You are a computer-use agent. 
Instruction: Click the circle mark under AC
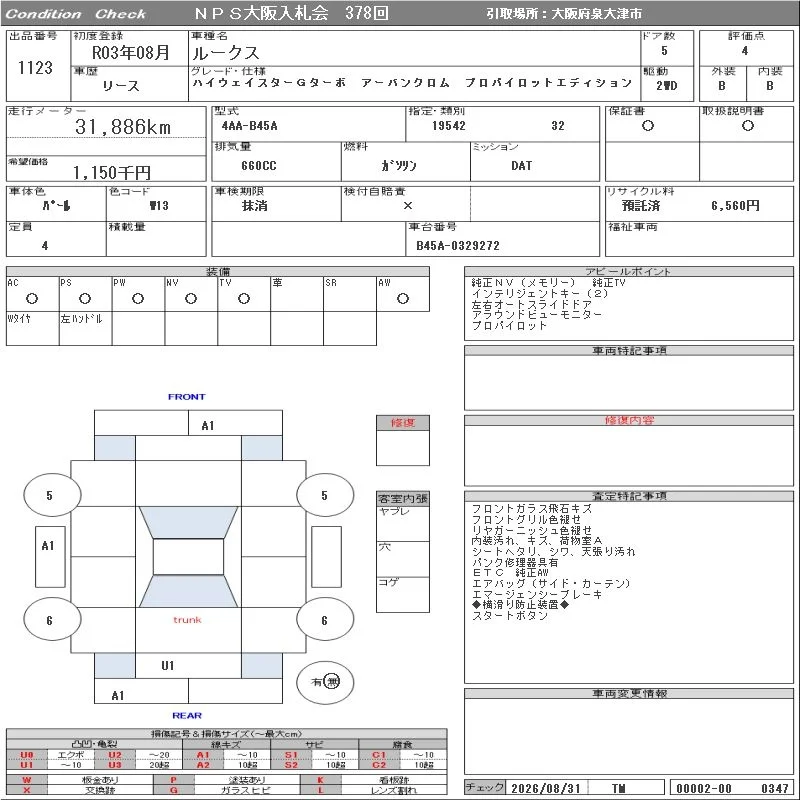[x=32, y=298]
